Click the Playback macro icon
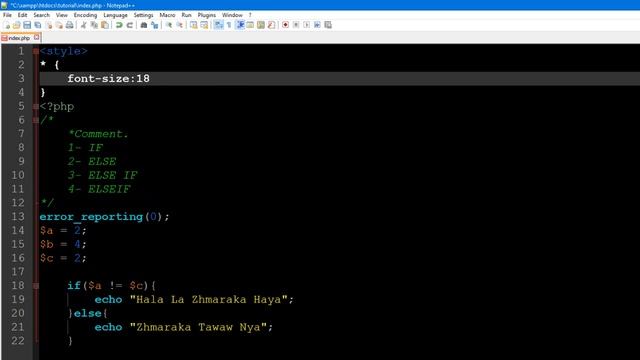Viewport: 640px width, 360px height. point(307,25)
